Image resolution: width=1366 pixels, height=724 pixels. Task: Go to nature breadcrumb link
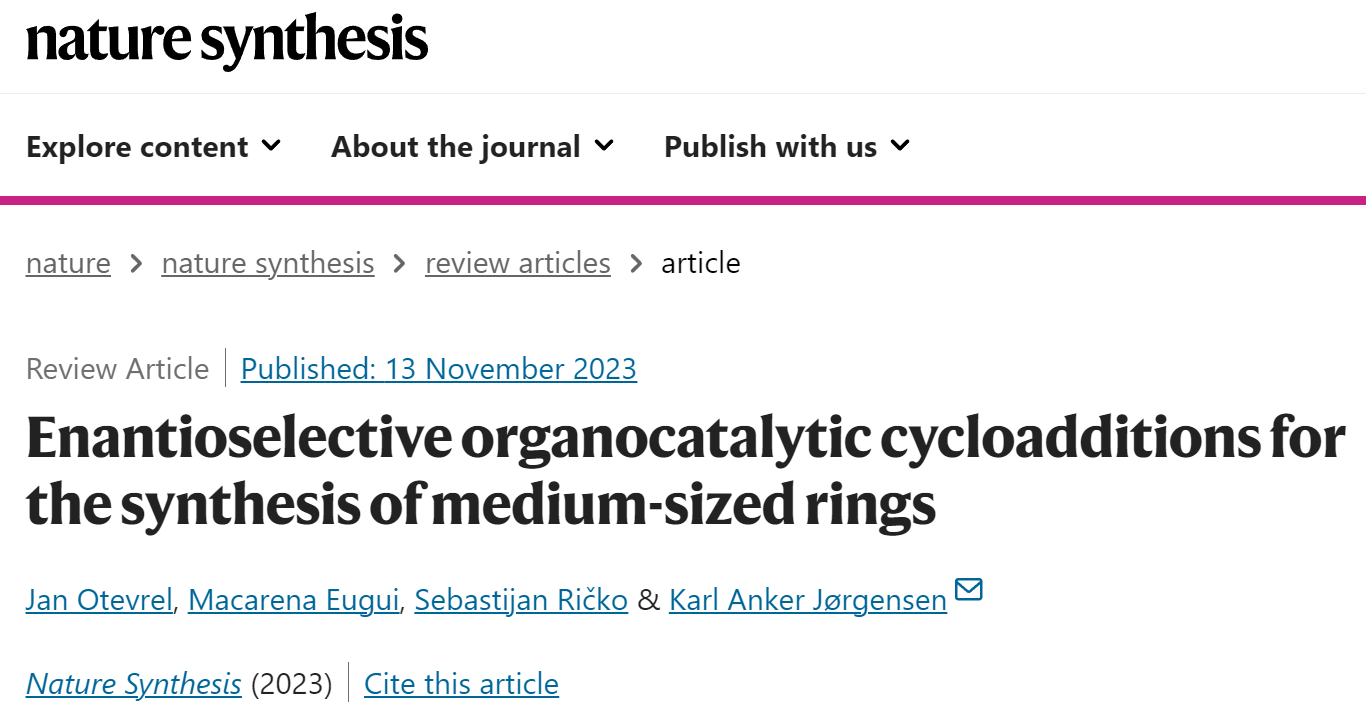point(68,263)
